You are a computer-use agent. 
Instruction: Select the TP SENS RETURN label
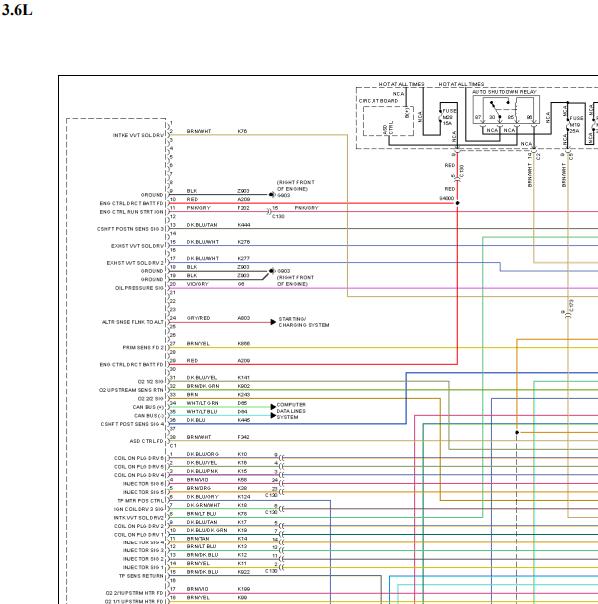click(x=141, y=576)
